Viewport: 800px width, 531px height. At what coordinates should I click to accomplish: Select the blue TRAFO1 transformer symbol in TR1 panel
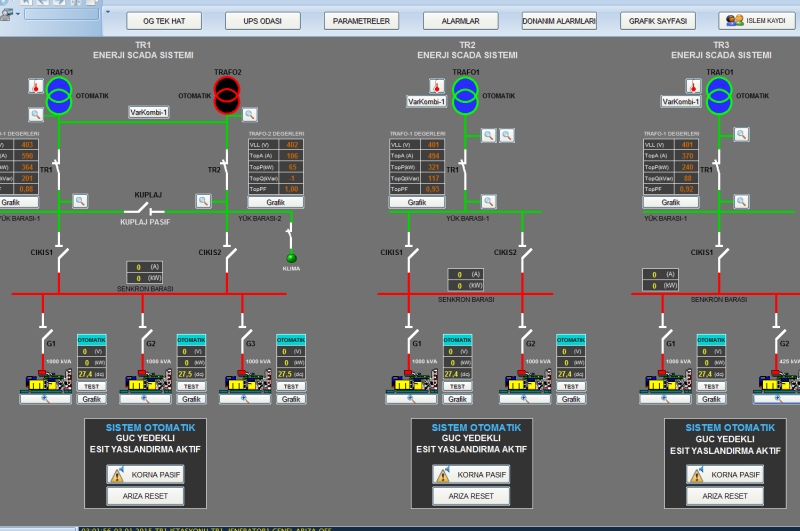click(59, 95)
